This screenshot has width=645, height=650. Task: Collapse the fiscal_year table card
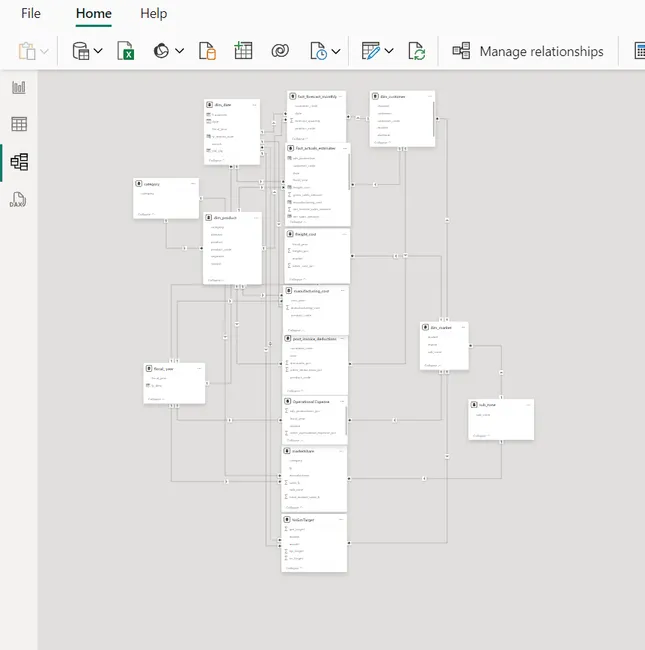[x=156, y=399]
